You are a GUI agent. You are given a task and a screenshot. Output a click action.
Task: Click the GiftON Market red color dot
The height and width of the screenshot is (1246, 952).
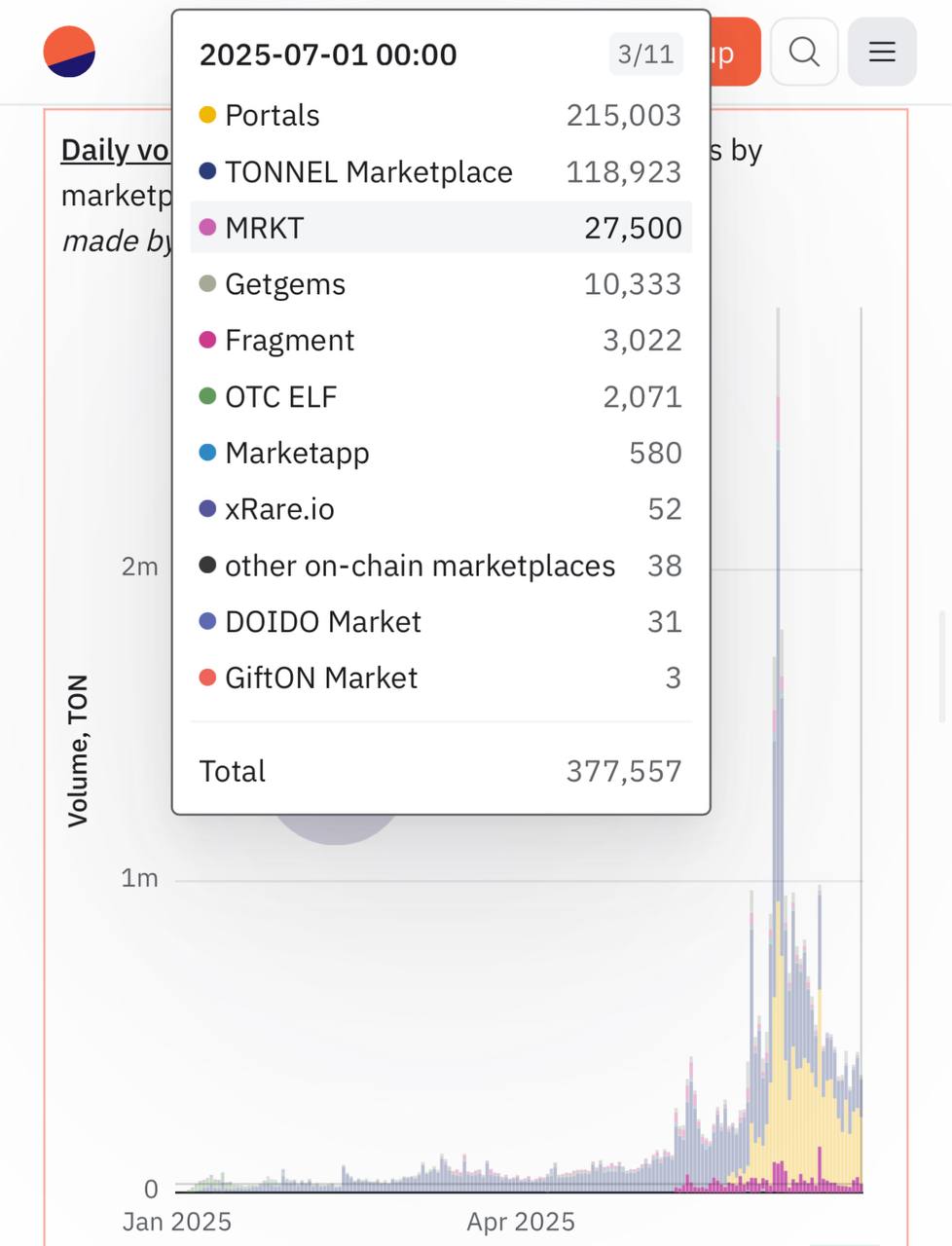(x=207, y=678)
